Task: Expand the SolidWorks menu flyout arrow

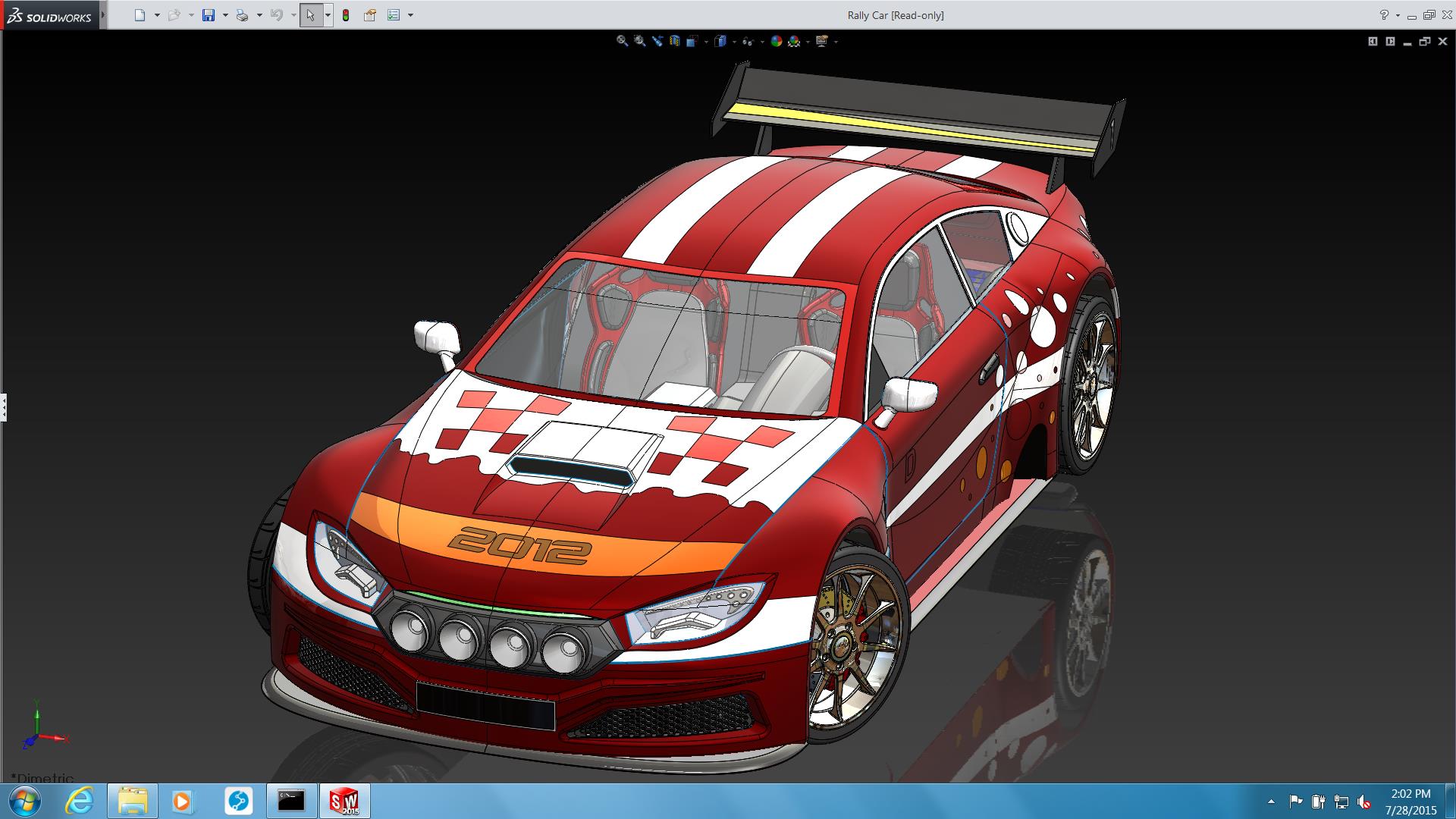Action: [103, 15]
